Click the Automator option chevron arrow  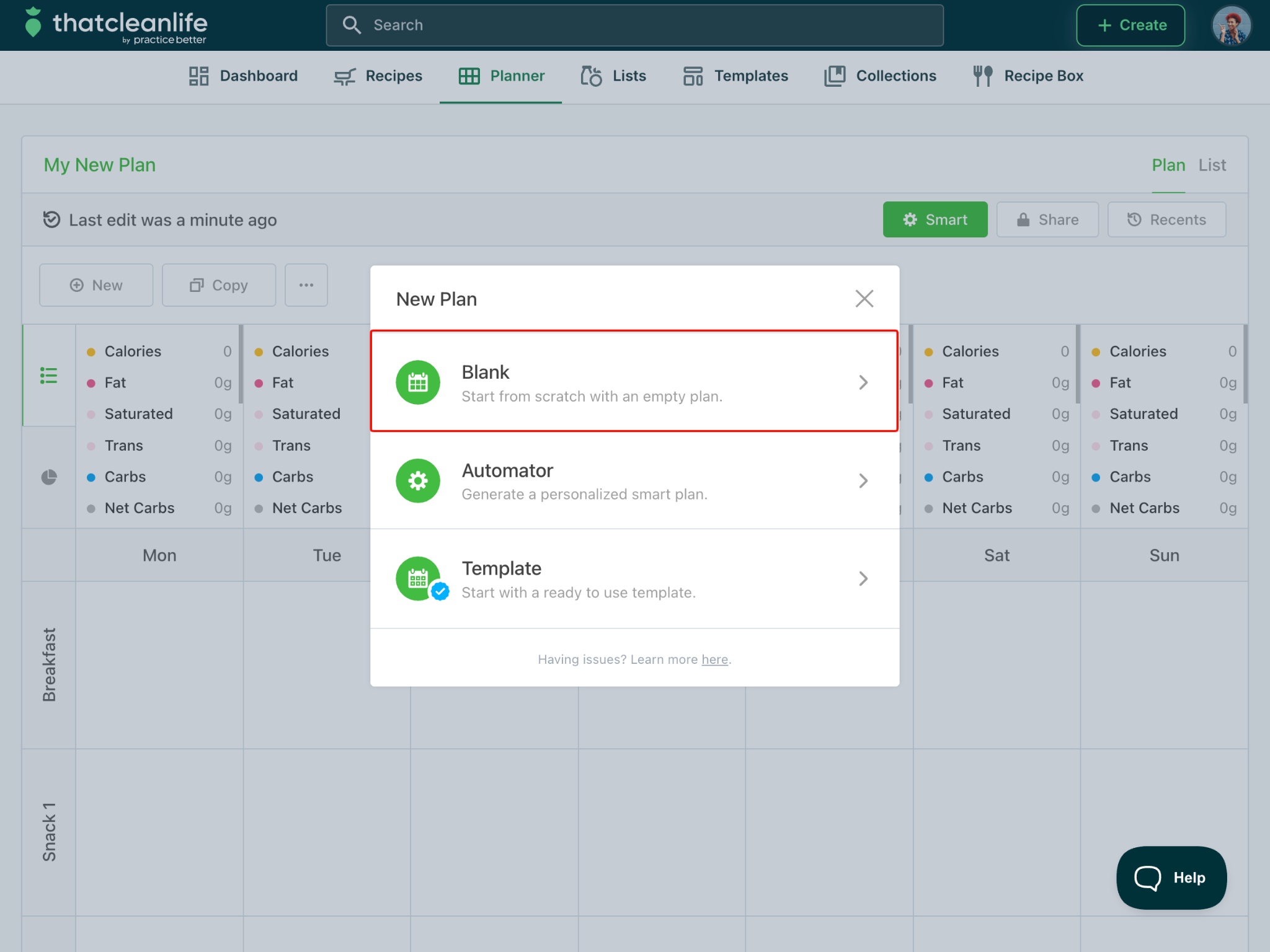[x=863, y=480]
